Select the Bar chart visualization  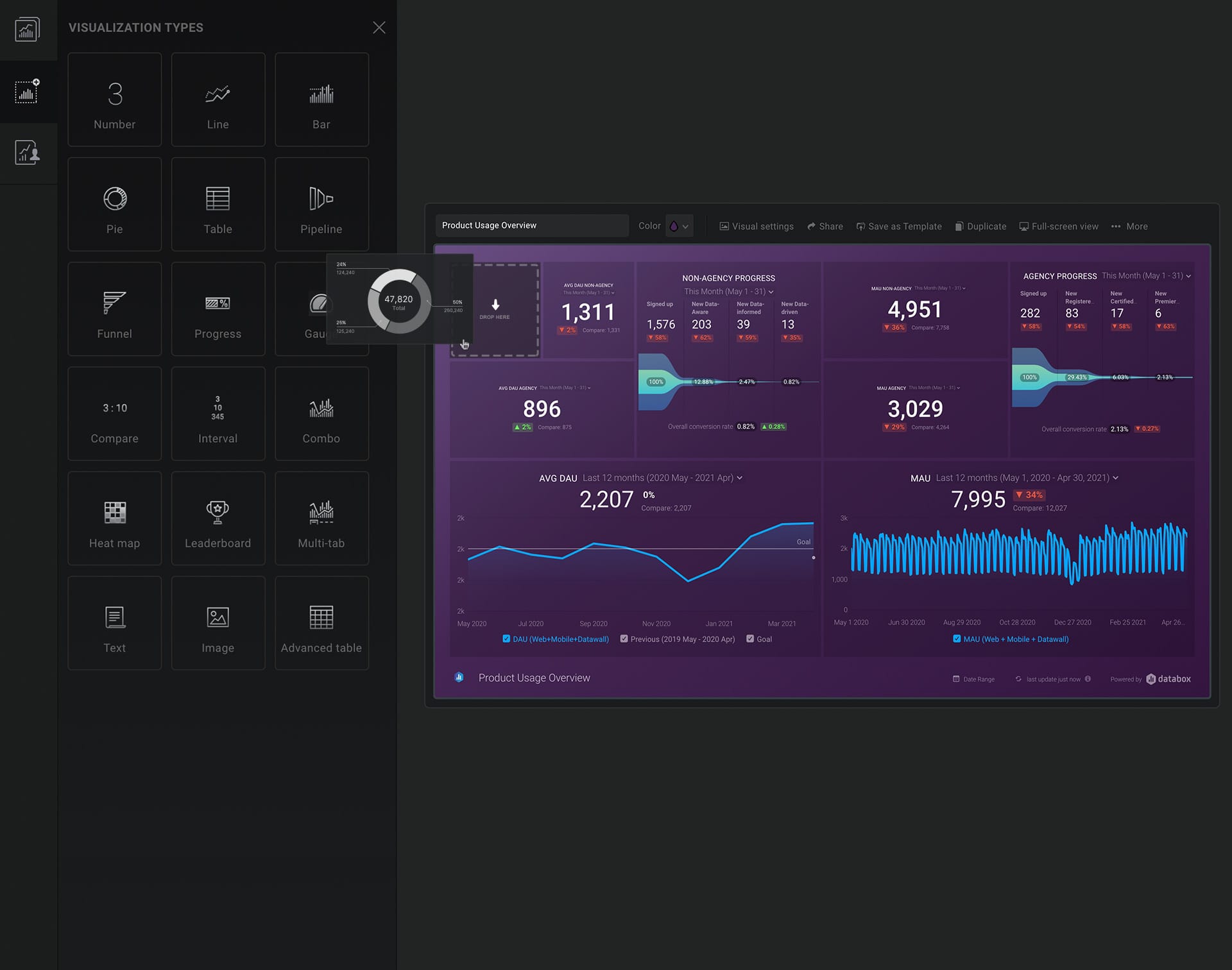[x=321, y=99]
